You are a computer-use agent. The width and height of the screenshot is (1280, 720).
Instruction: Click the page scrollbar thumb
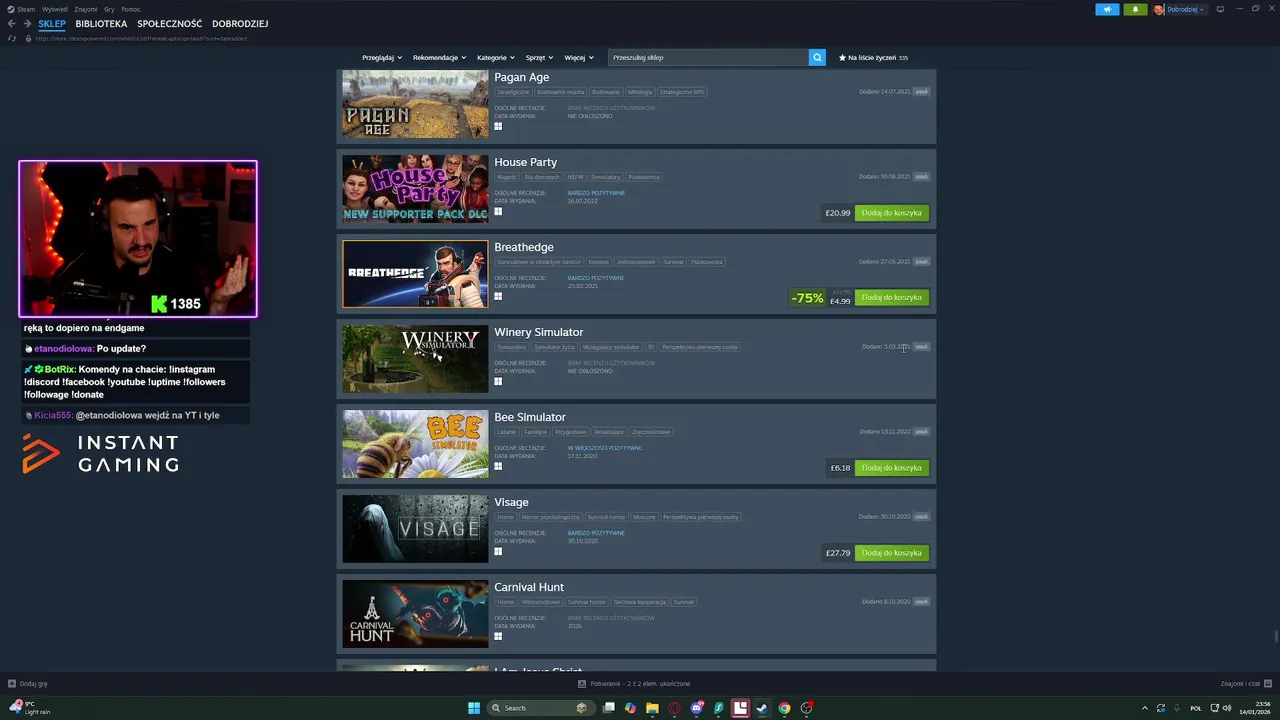tap(1275, 637)
